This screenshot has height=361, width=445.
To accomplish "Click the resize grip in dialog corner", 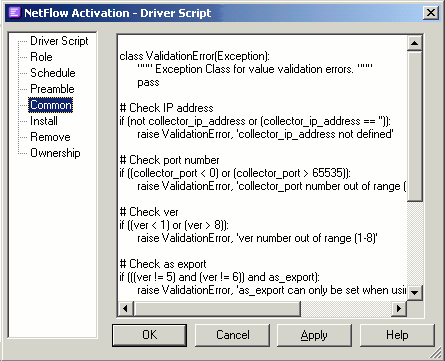I will pos(435,353).
